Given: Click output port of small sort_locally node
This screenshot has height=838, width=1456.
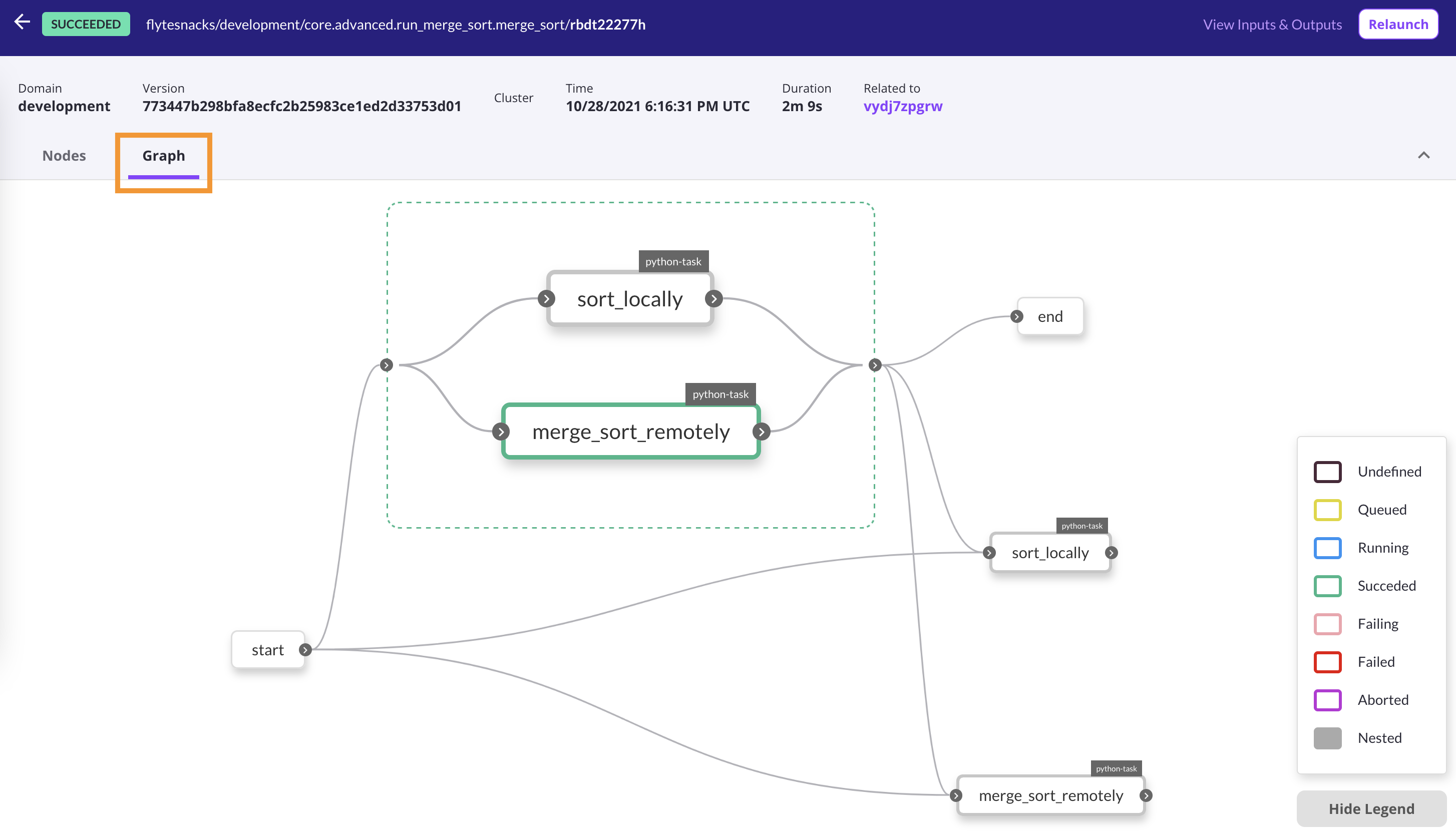Looking at the screenshot, I should (1112, 553).
